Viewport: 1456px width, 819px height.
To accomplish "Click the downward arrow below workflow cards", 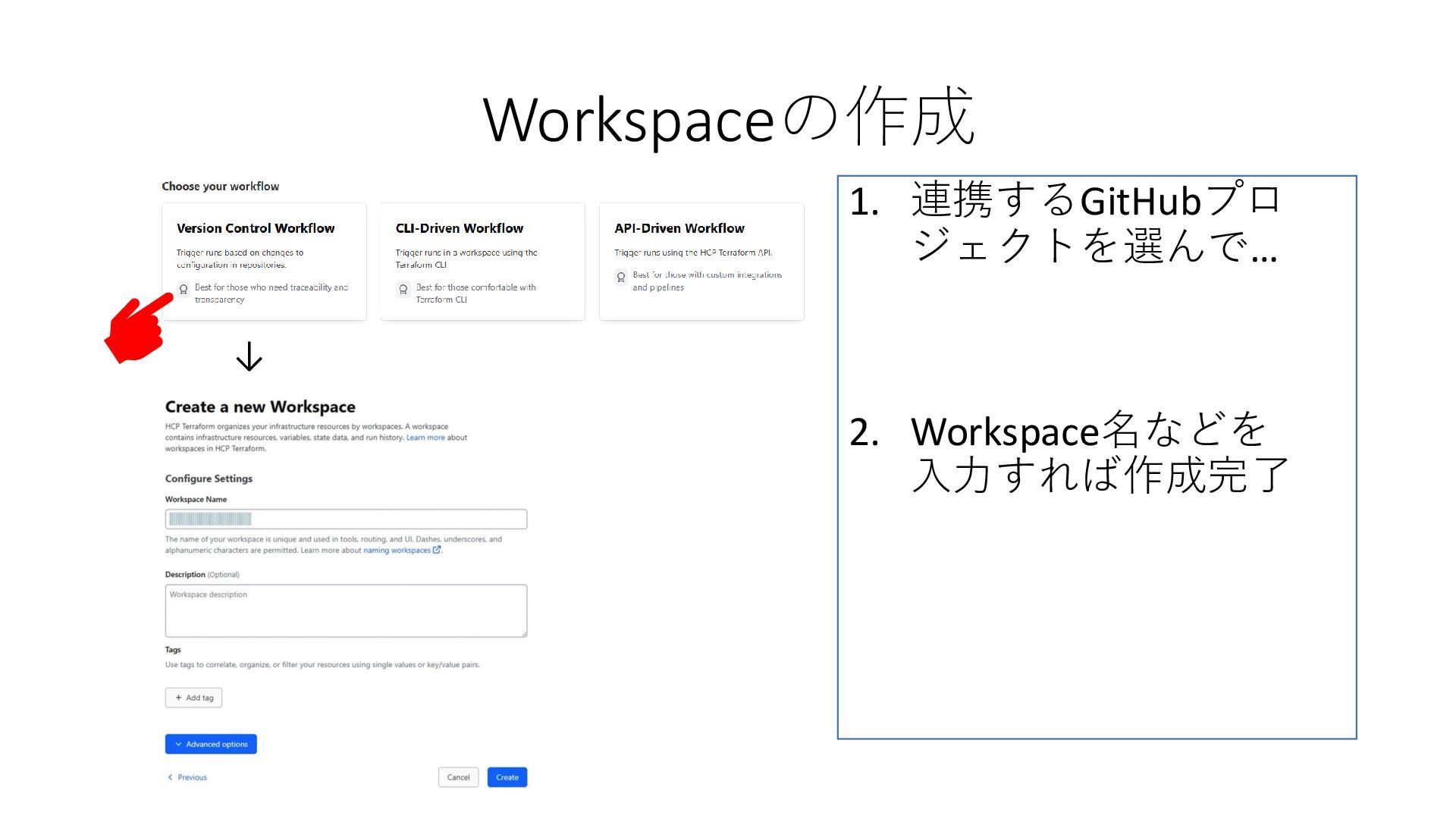I will click(x=249, y=356).
